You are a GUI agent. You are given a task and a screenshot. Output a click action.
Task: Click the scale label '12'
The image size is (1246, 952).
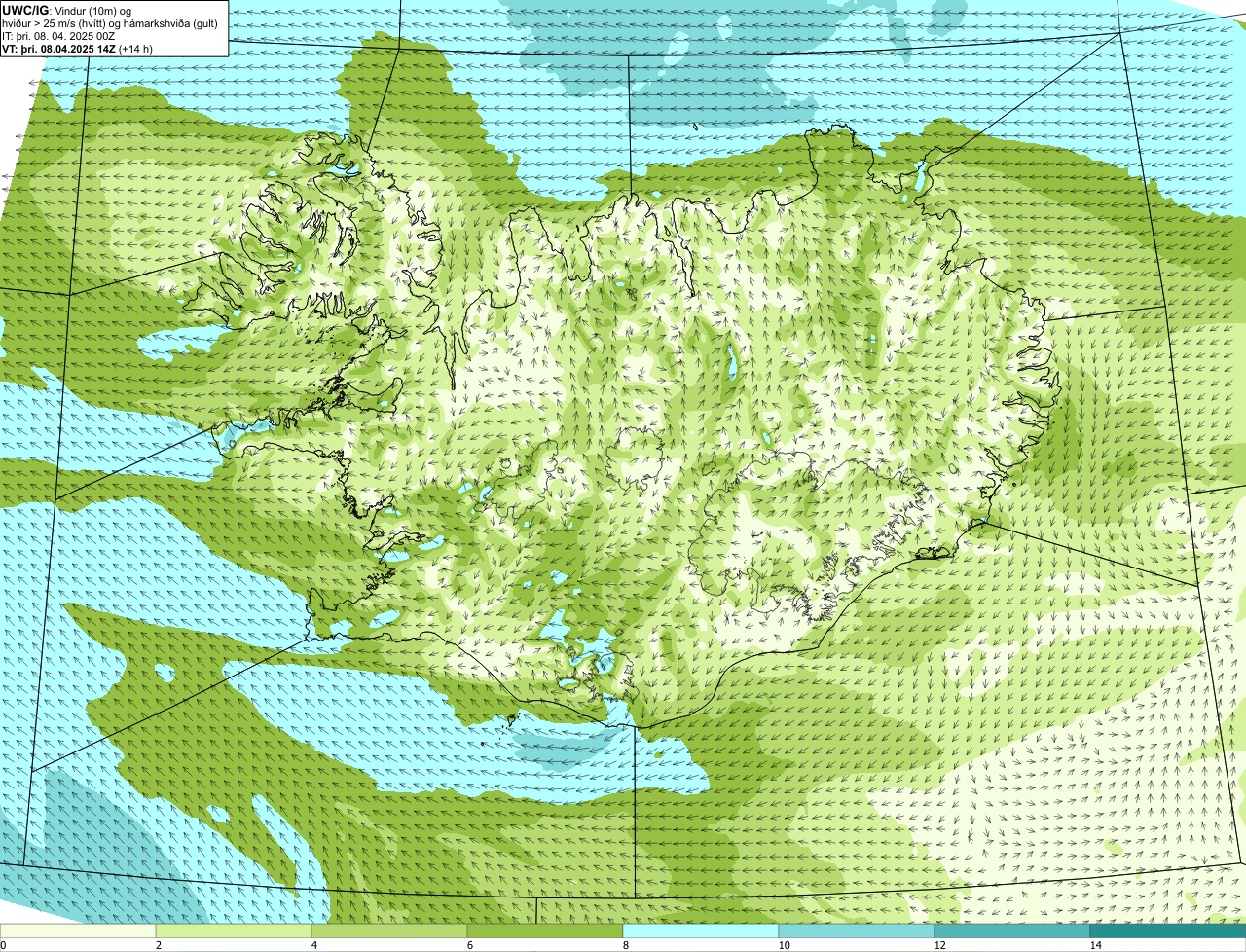(x=939, y=945)
